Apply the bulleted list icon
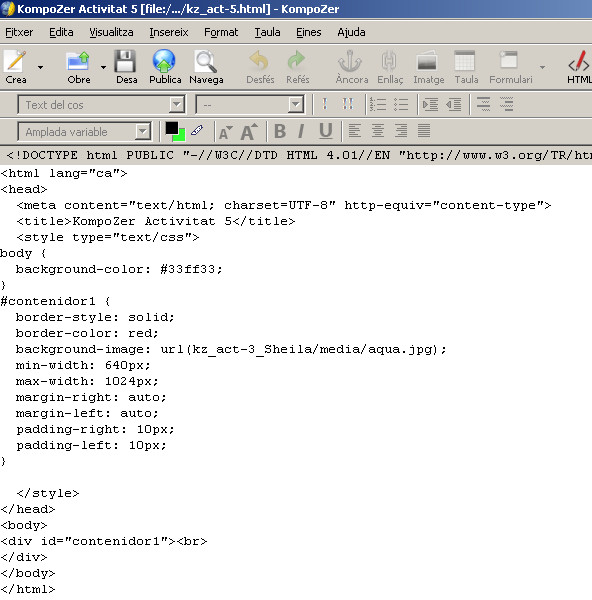 point(401,104)
